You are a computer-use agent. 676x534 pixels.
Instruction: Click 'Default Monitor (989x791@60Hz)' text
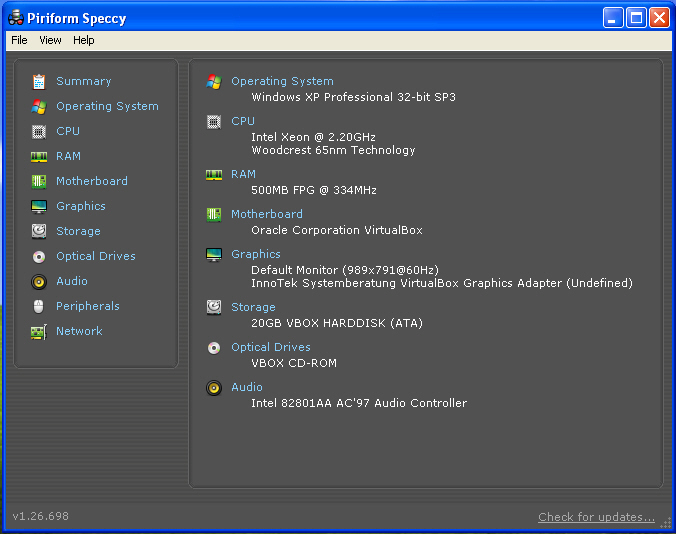coord(345,270)
